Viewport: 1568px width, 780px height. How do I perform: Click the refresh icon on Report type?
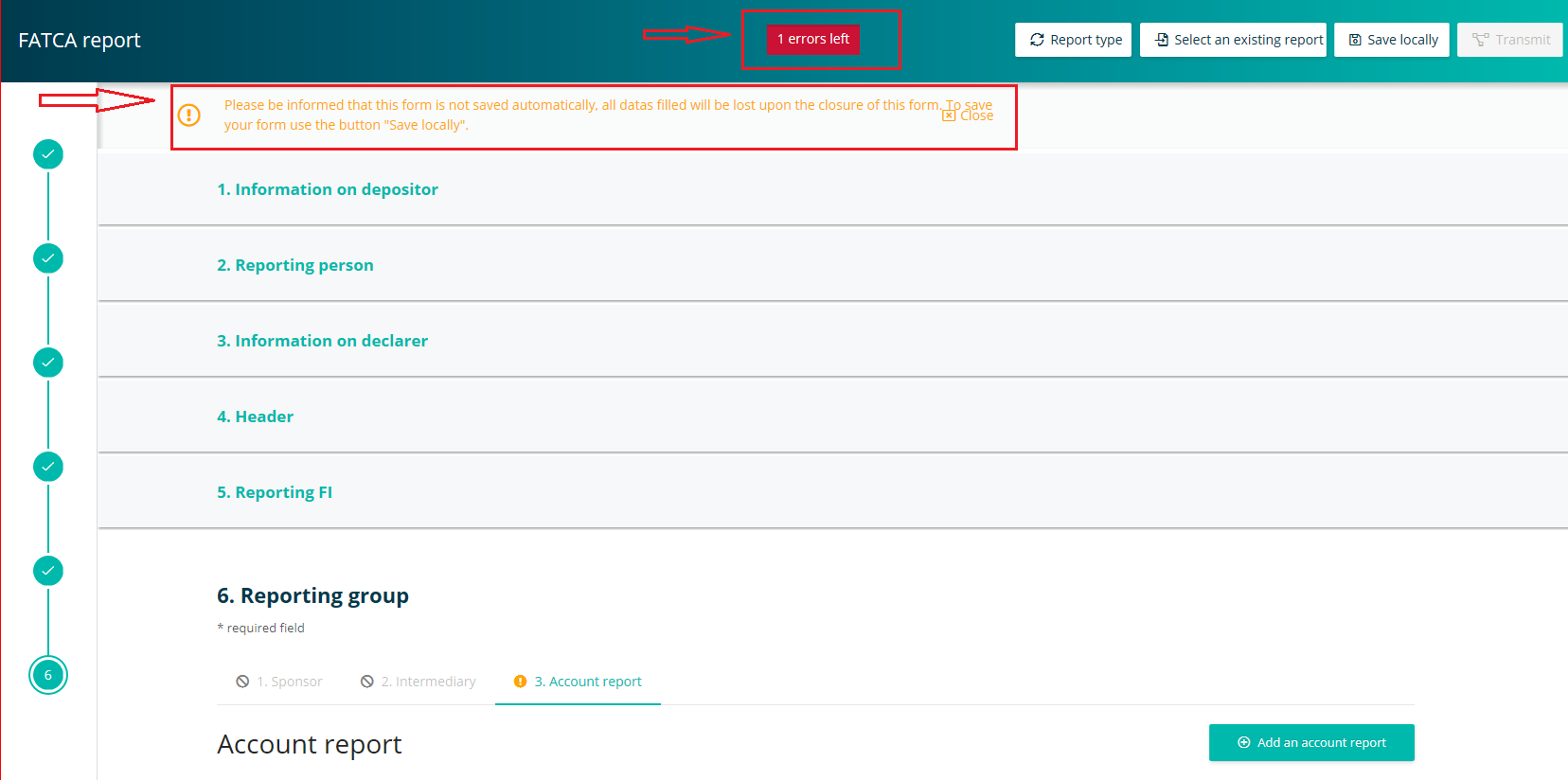[1037, 40]
